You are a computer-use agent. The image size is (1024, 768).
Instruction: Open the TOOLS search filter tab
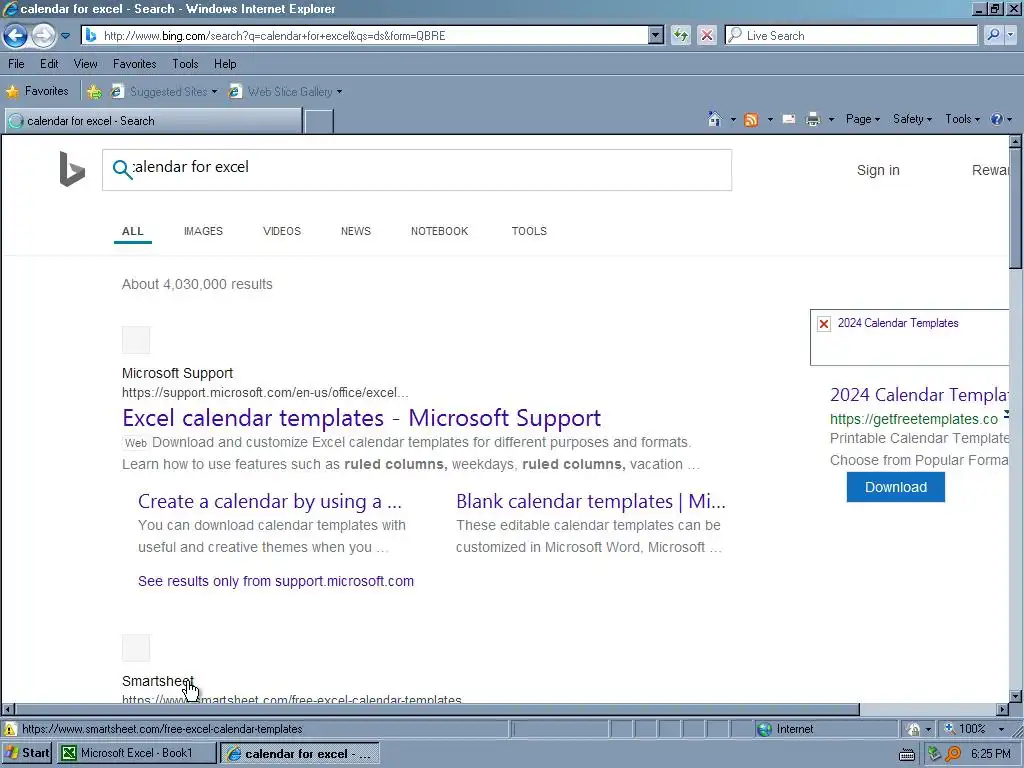pos(529,231)
